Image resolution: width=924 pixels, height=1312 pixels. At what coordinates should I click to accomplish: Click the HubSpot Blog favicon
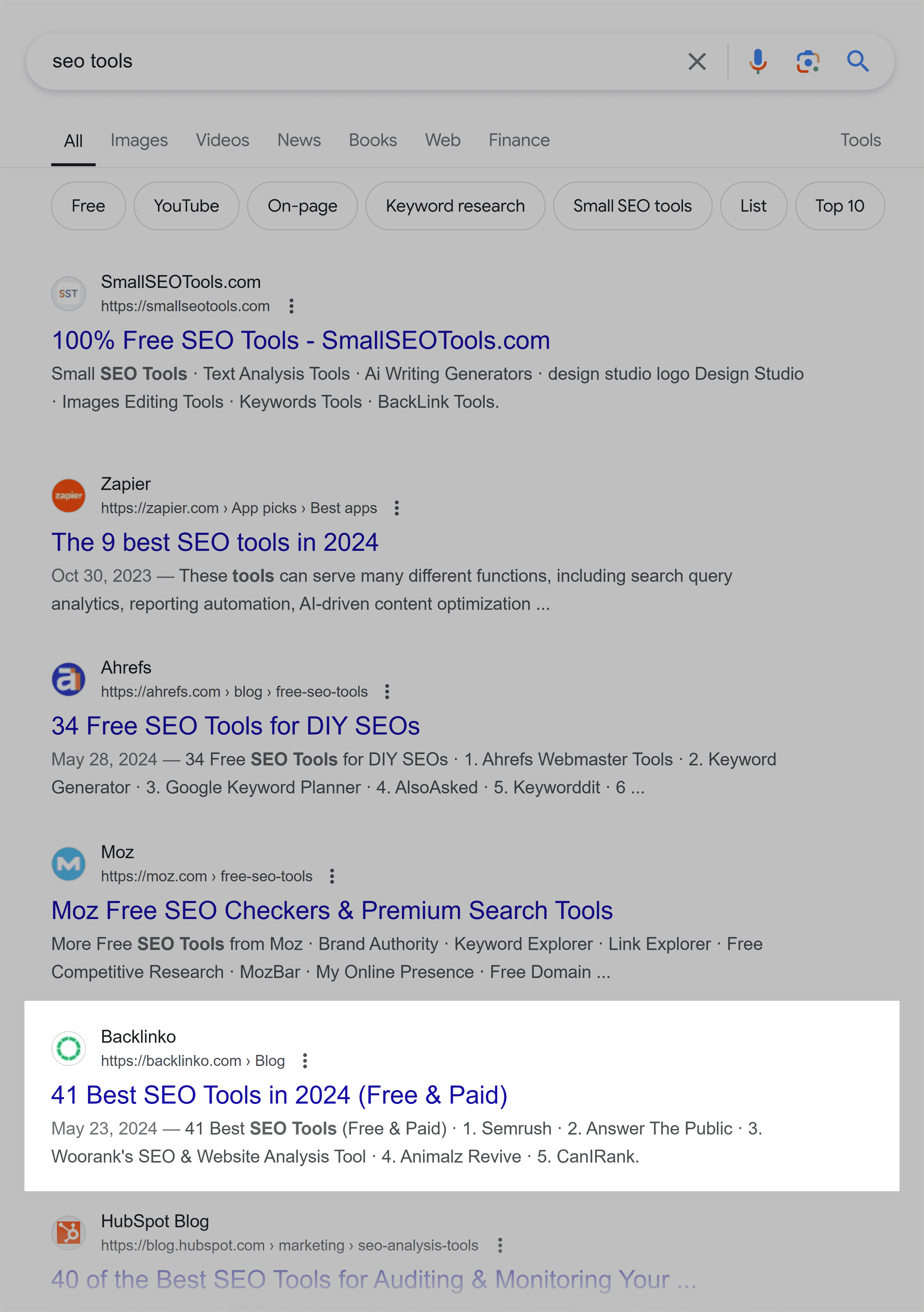(x=69, y=1233)
